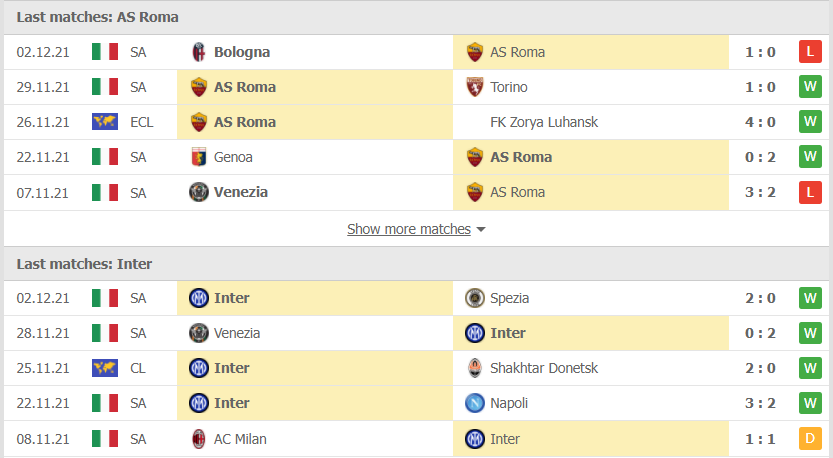Click the Genoa crest icon
The height and width of the screenshot is (458, 833).
point(199,157)
